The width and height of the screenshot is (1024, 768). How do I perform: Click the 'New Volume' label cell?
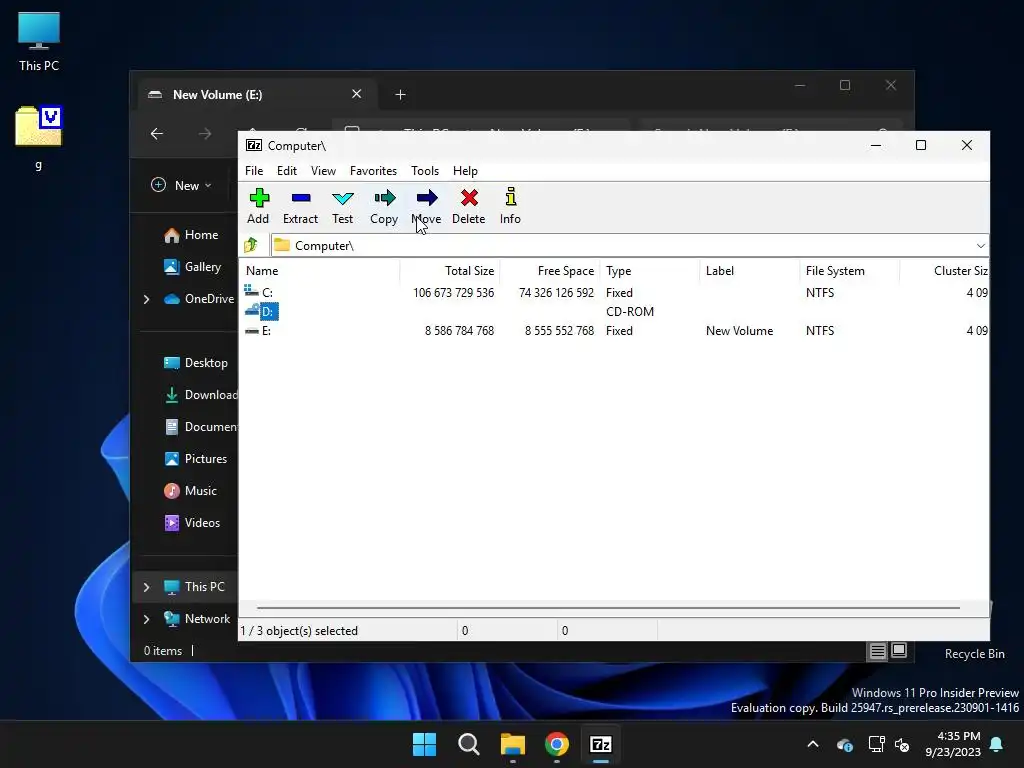[739, 330]
